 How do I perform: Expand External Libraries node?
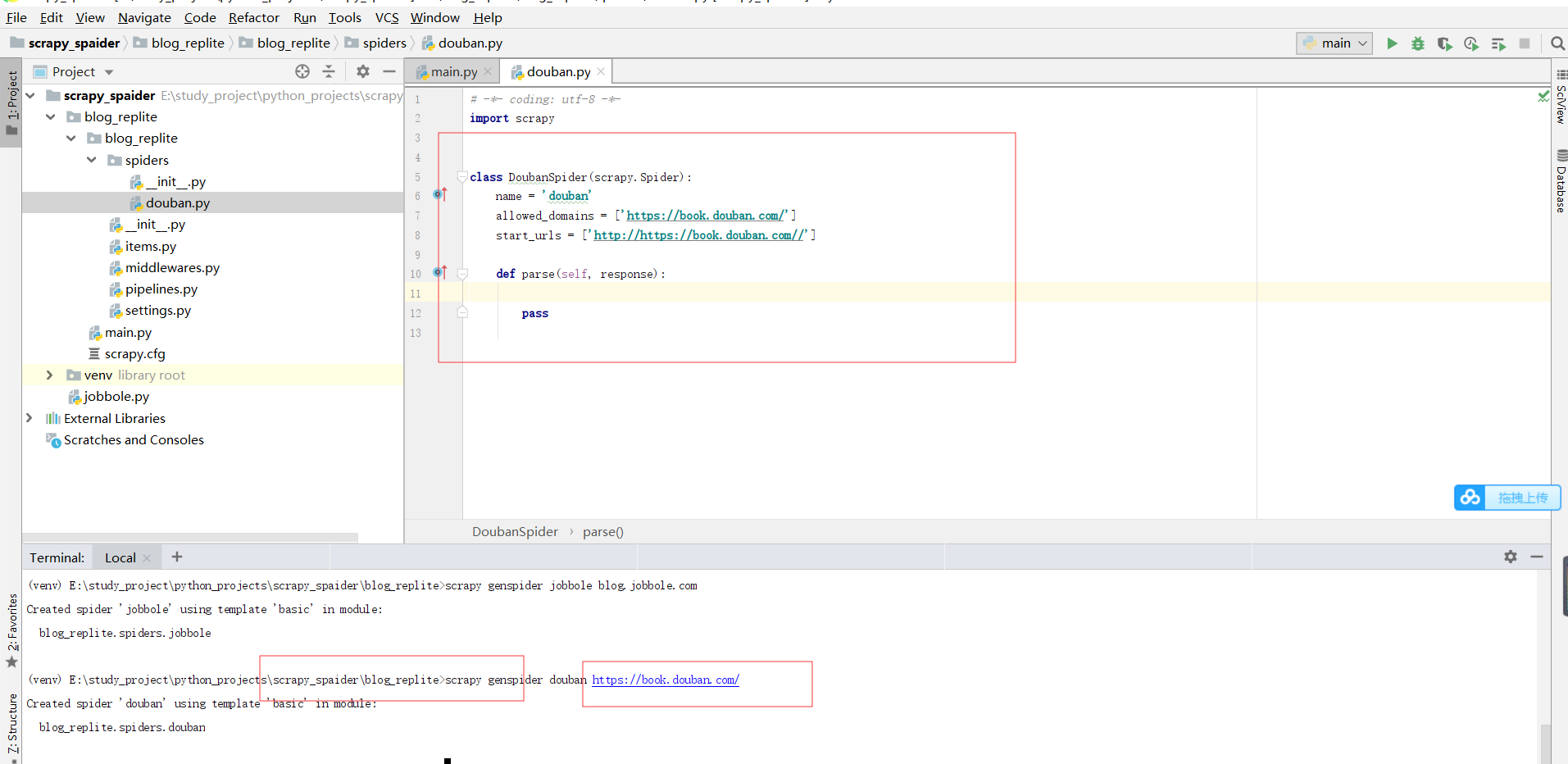click(30, 418)
